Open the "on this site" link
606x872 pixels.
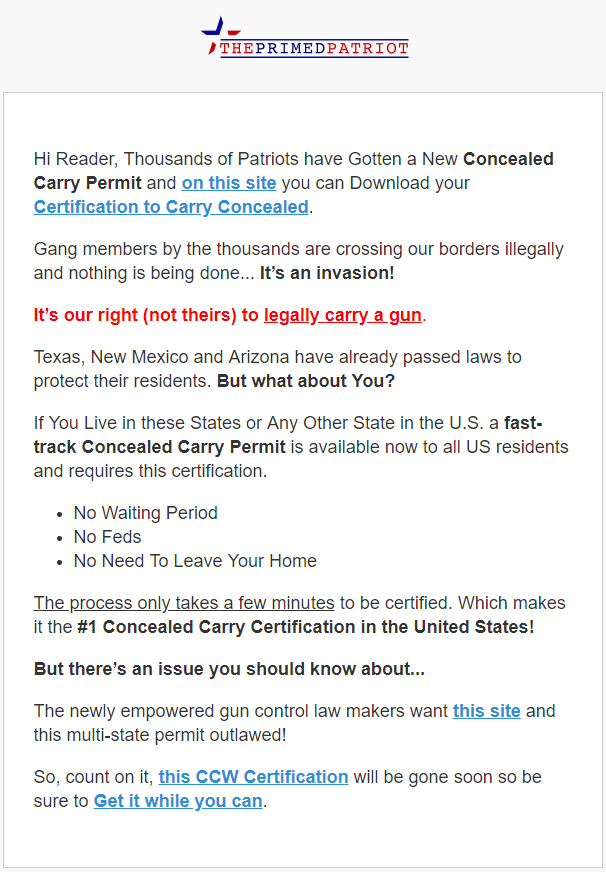tap(228, 183)
